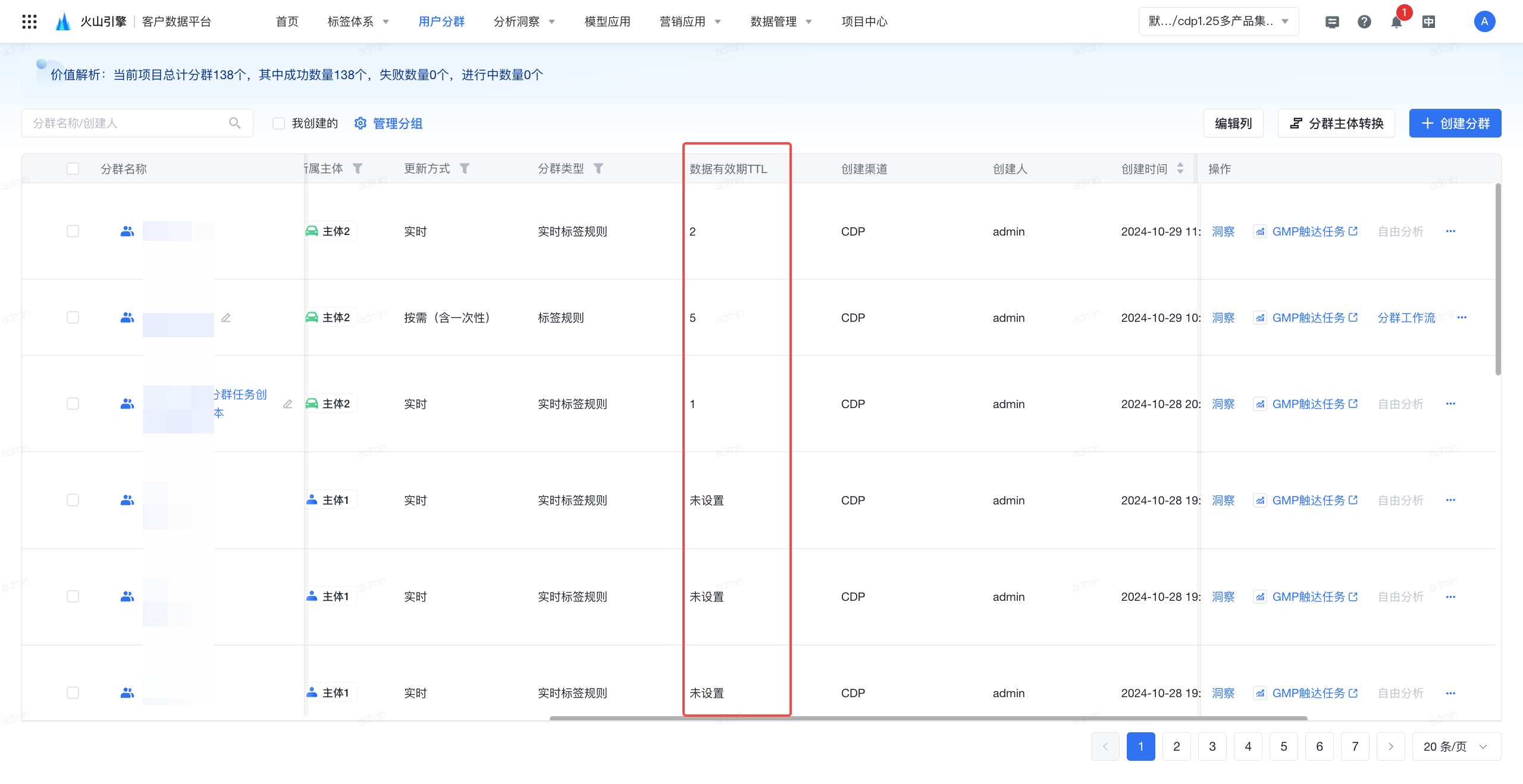
Task: Click the search magnifier icon
Action: (x=235, y=123)
